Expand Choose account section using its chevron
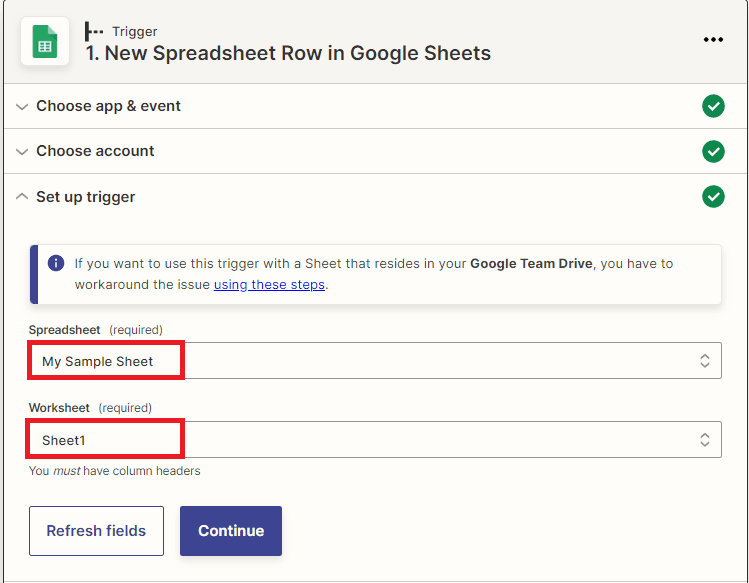 coord(22,152)
